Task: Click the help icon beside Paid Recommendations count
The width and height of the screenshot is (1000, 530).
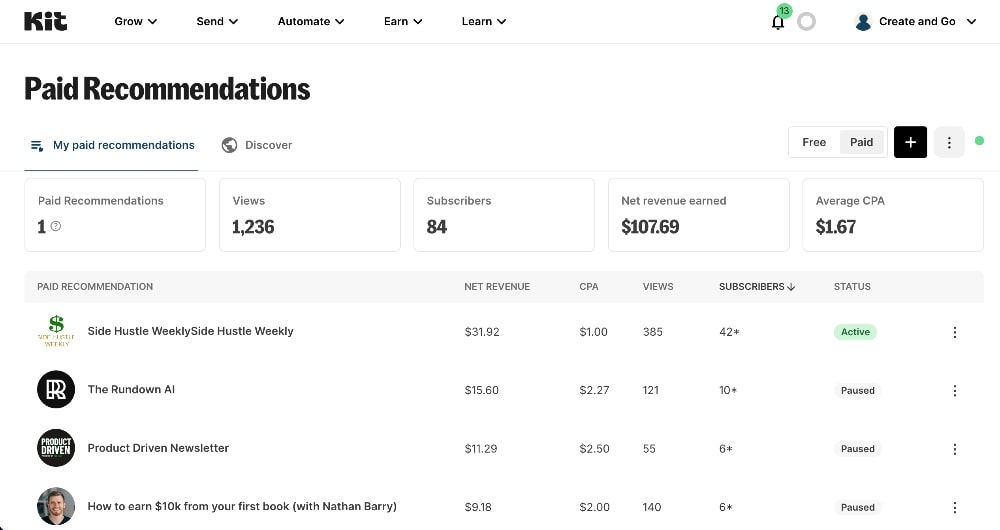Action: click(x=55, y=226)
